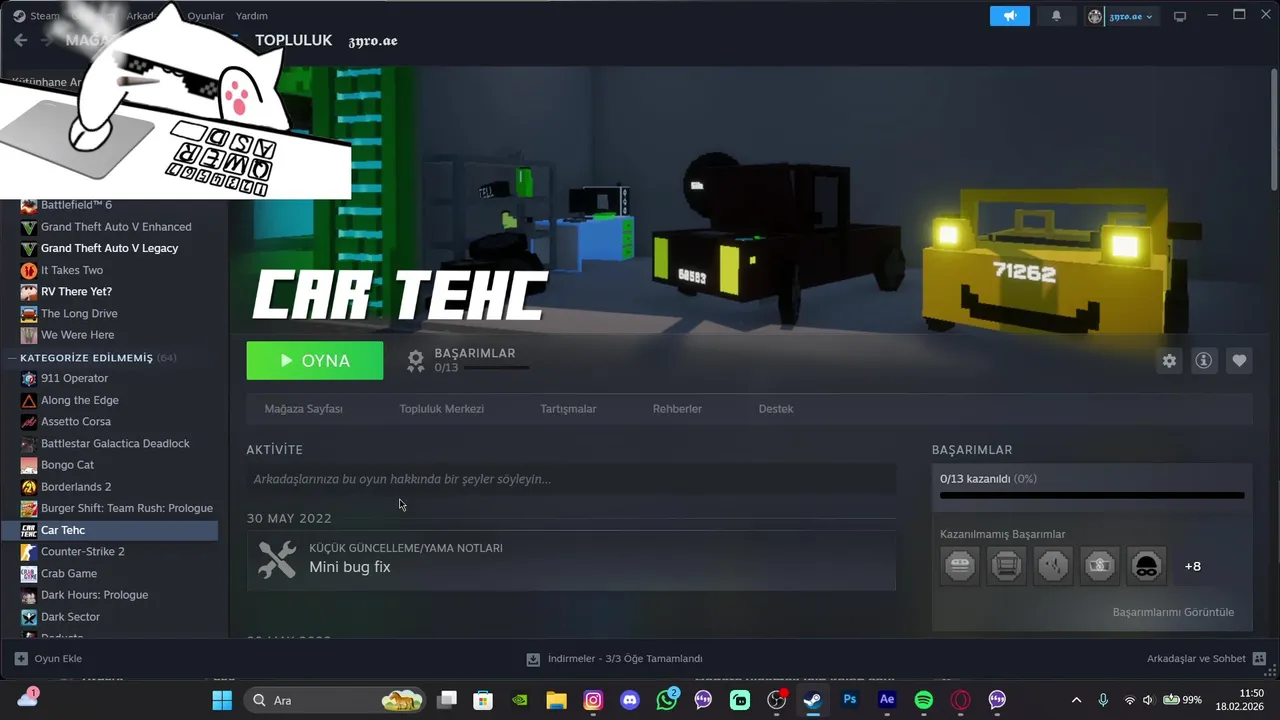Click the Steam logo in title bar

click(x=19, y=16)
